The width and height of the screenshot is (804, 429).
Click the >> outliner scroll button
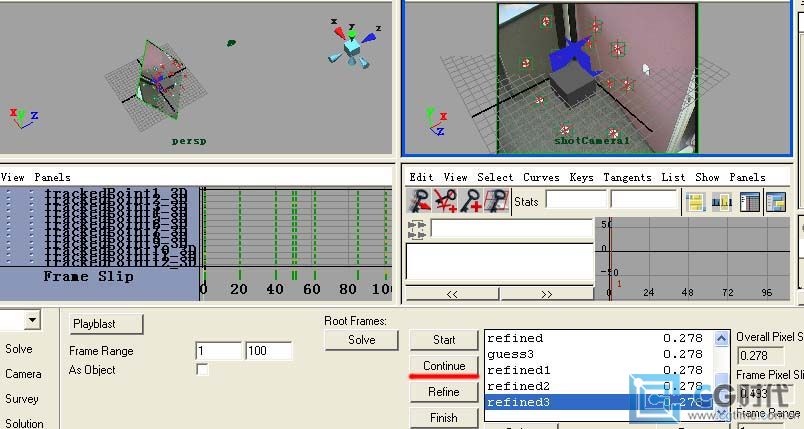coord(547,294)
